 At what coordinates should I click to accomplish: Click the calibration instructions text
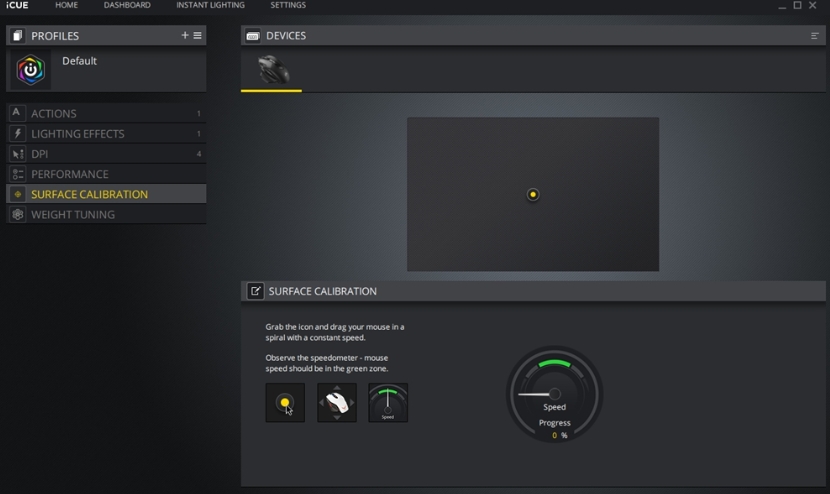click(x=335, y=332)
